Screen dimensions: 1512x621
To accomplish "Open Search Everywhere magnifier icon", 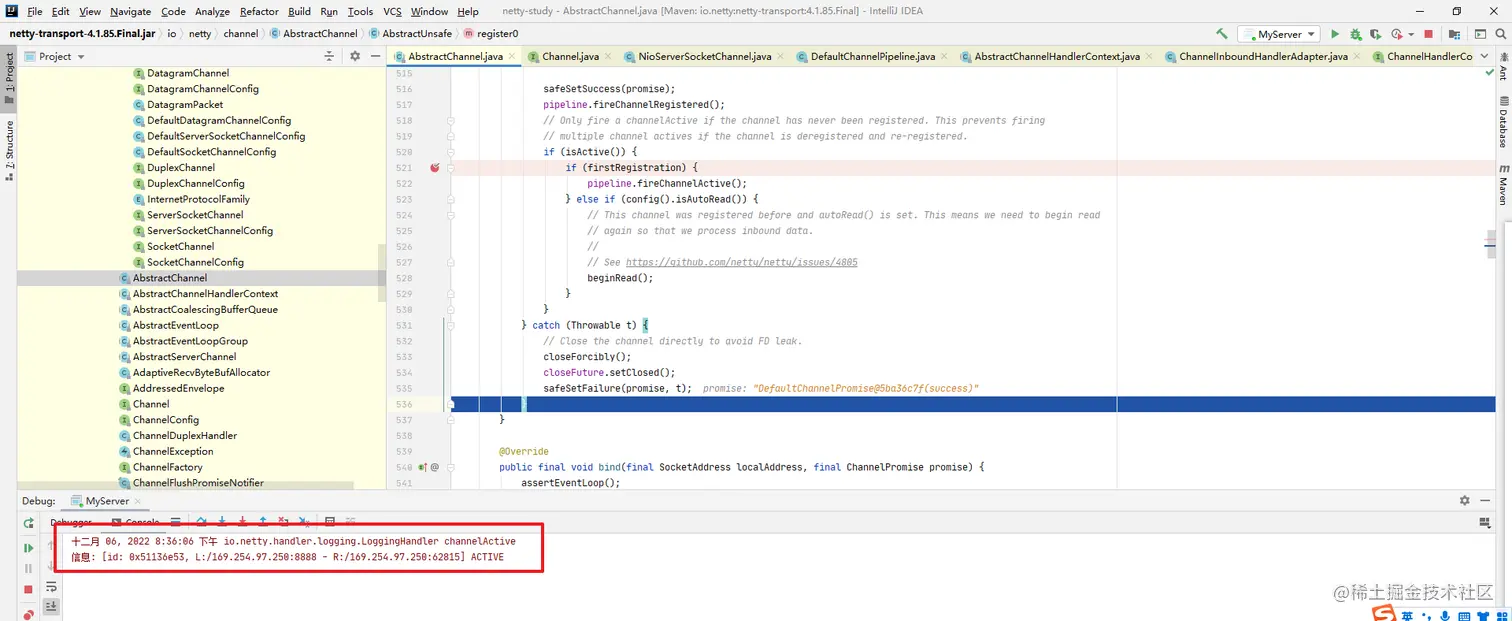I will pos(1500,34).
